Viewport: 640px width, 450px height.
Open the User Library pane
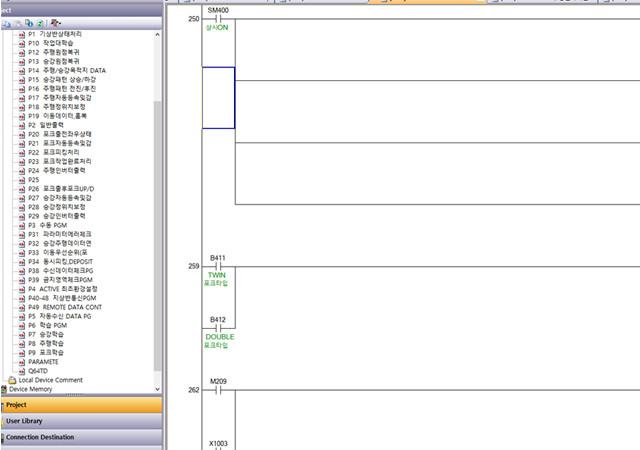[x=80, y=421]
